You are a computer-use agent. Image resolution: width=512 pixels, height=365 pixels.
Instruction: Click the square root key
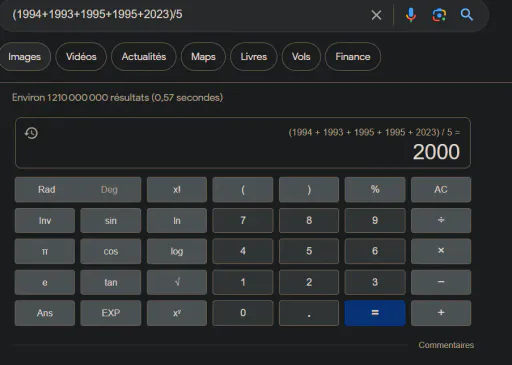click(x=177, y=282)
